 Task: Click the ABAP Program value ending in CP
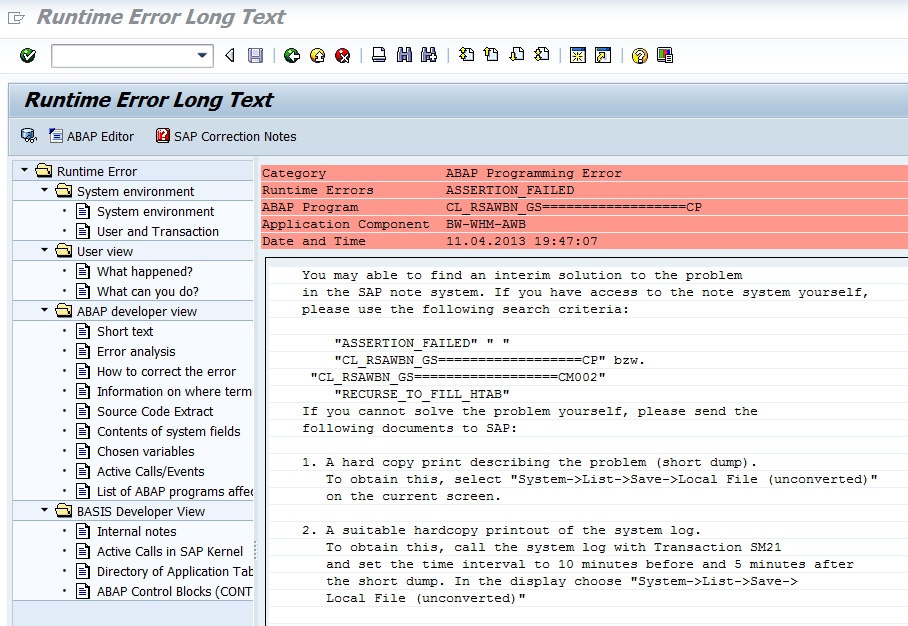[573, 207]
